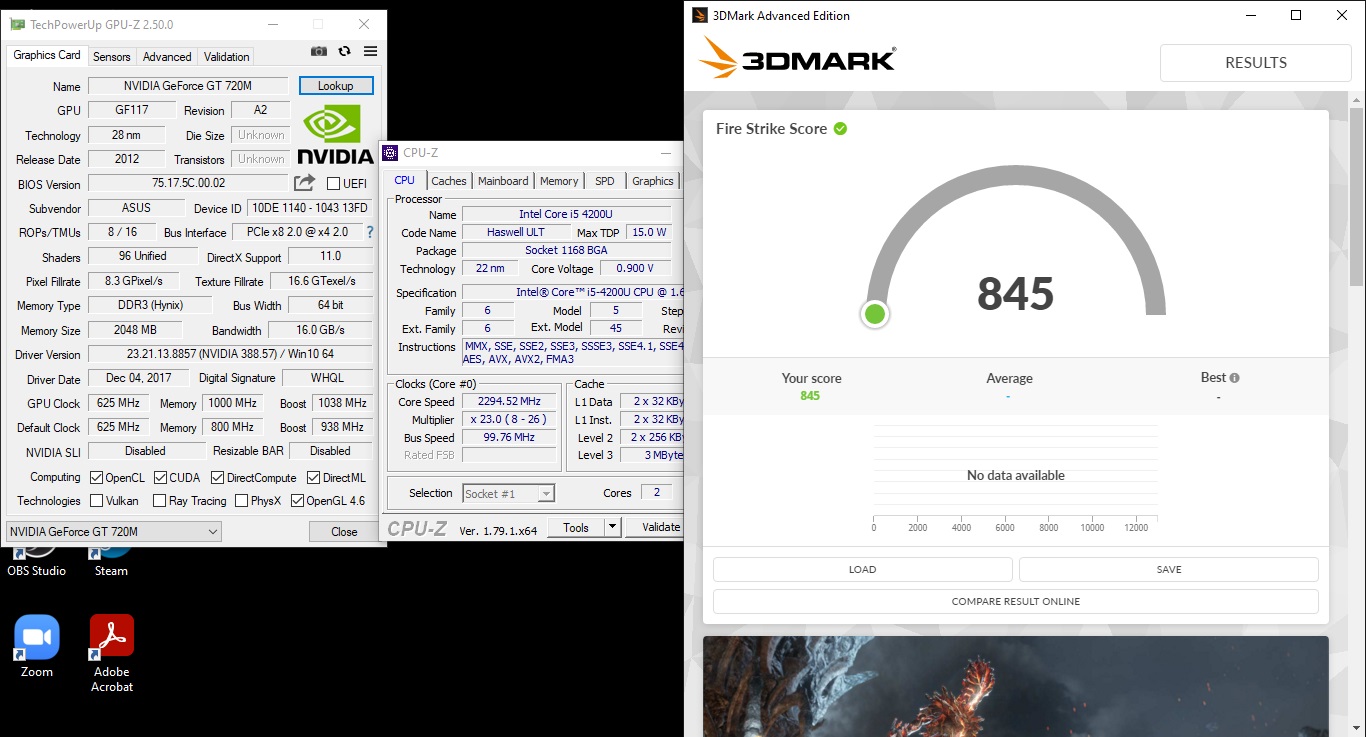The width and height of the screenshot is (1366, 737).
Task: Toggle the DirectML checkbox
Action: click(314, 478)
